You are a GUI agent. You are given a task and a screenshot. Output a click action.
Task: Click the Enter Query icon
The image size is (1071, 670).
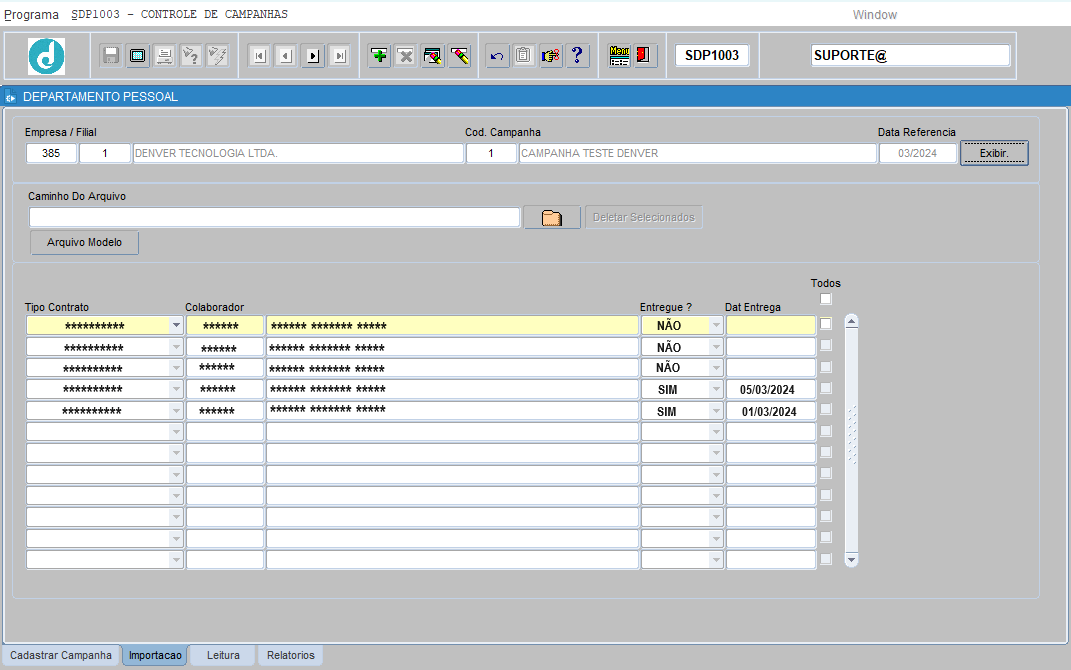coord(191,55)
